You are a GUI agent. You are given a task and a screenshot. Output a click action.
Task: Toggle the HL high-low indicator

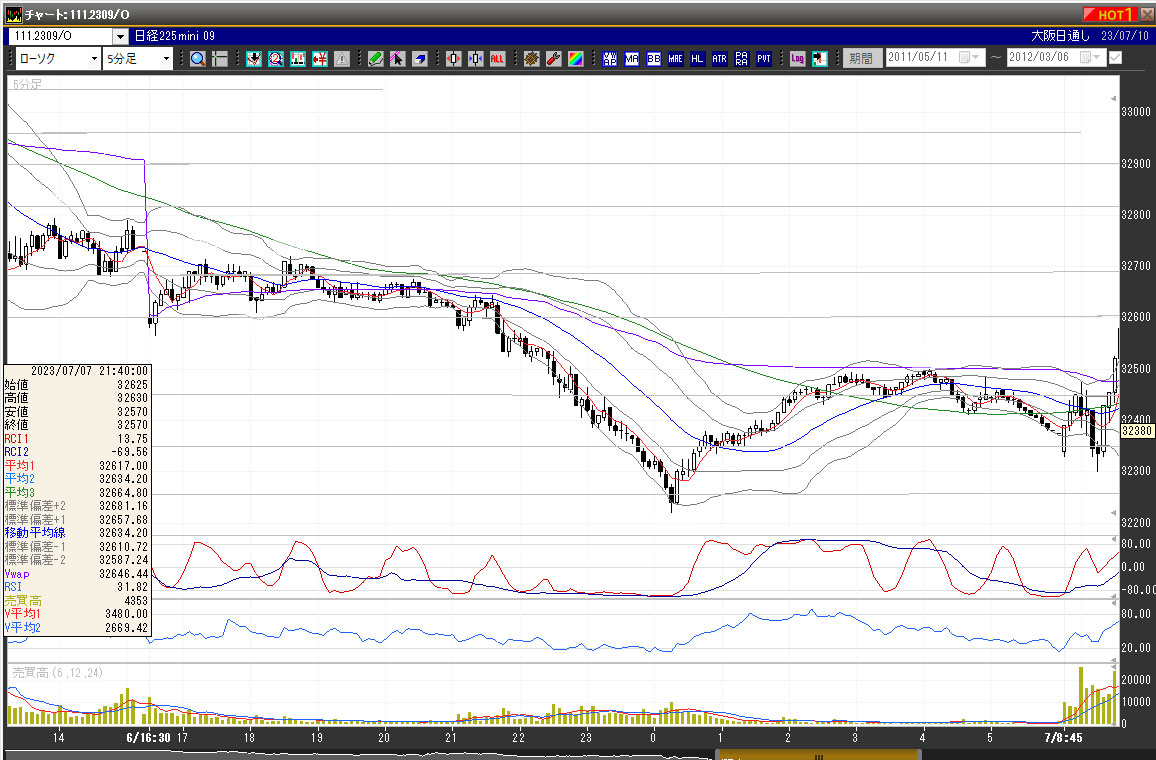click(697, 59)
